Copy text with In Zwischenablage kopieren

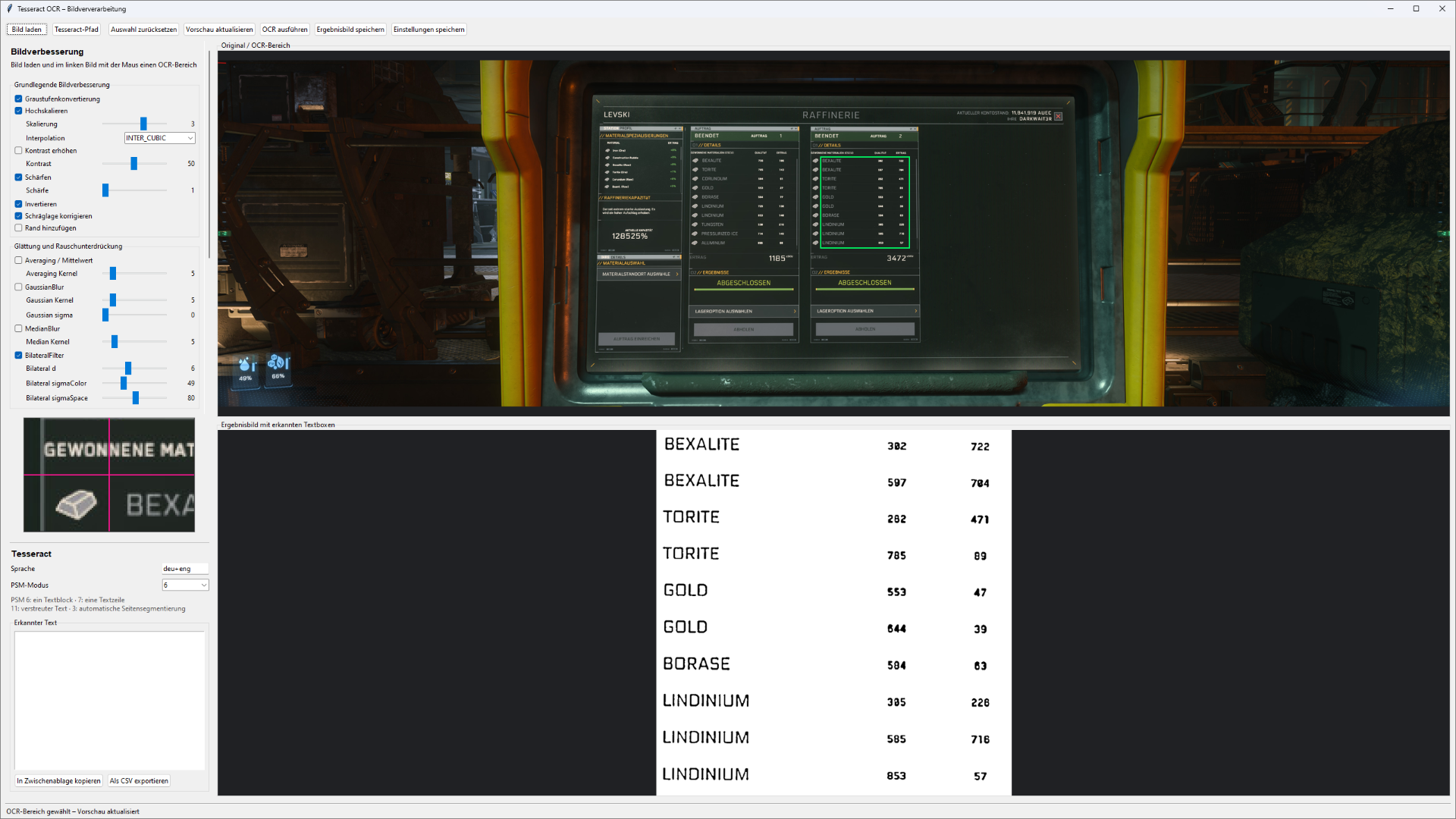pos(58,781)
